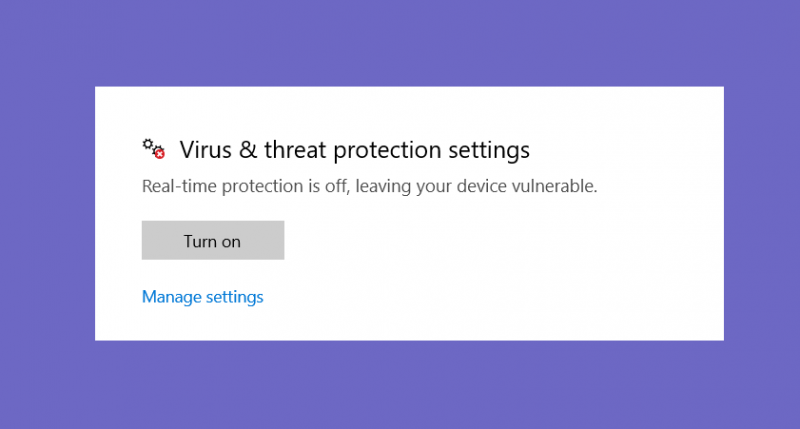This screenshot has height=429, width=800.
Task: Click 'leaving your device vulnerable' text
Action: (477, 186)
